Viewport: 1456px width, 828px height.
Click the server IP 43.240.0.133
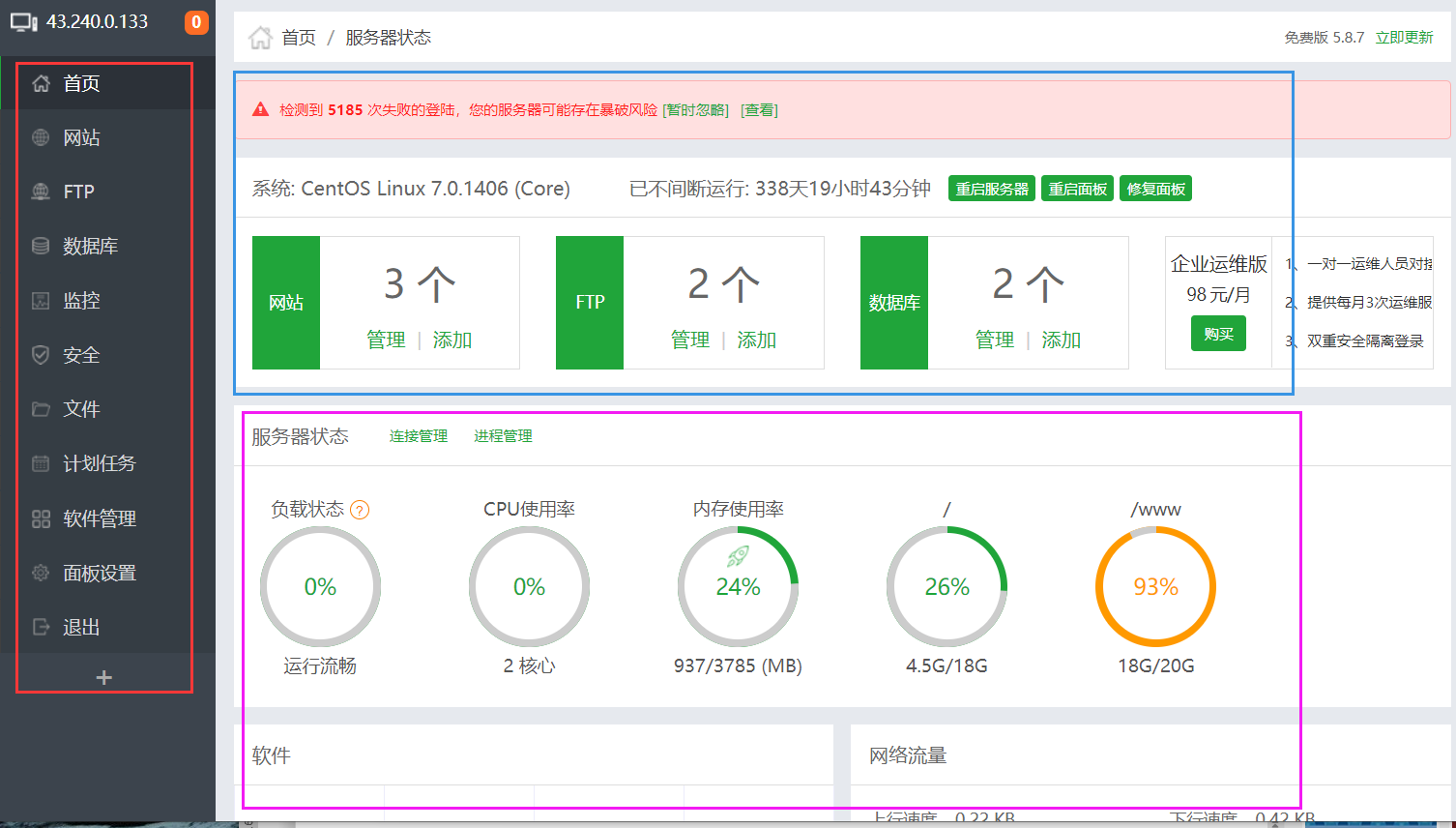point(97,21)
